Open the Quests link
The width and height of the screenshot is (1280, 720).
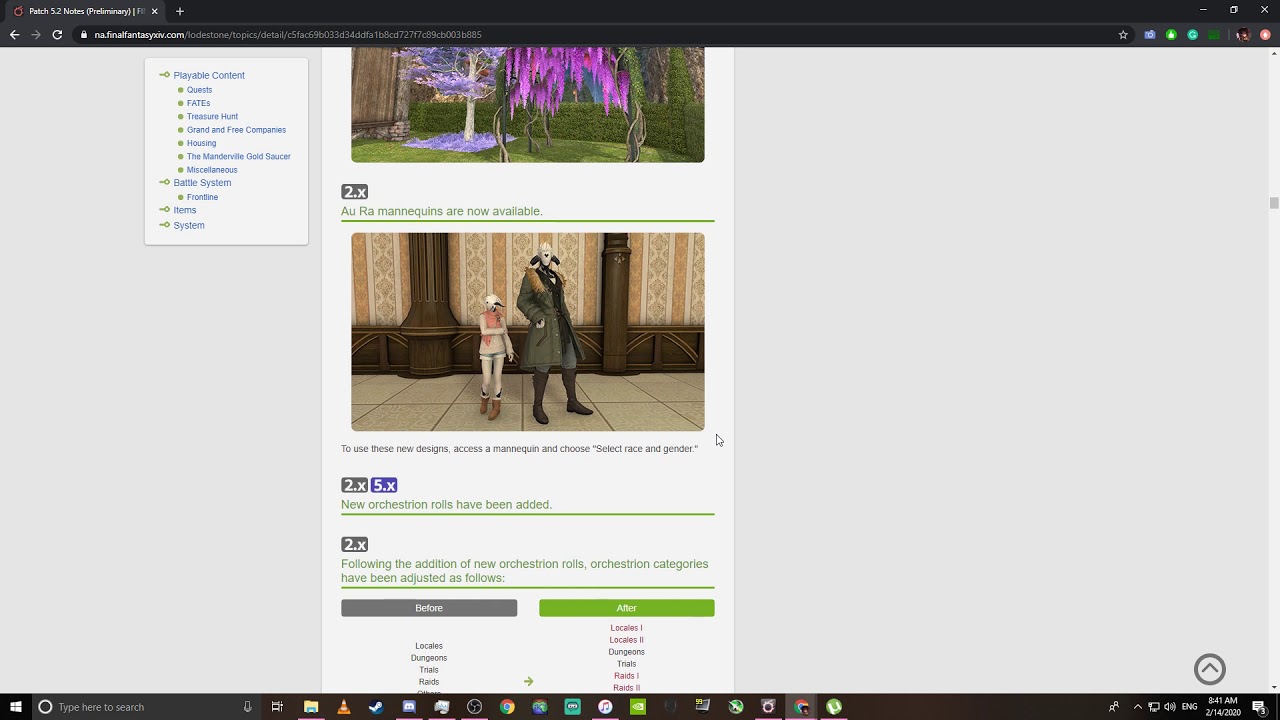pos(199,90)
